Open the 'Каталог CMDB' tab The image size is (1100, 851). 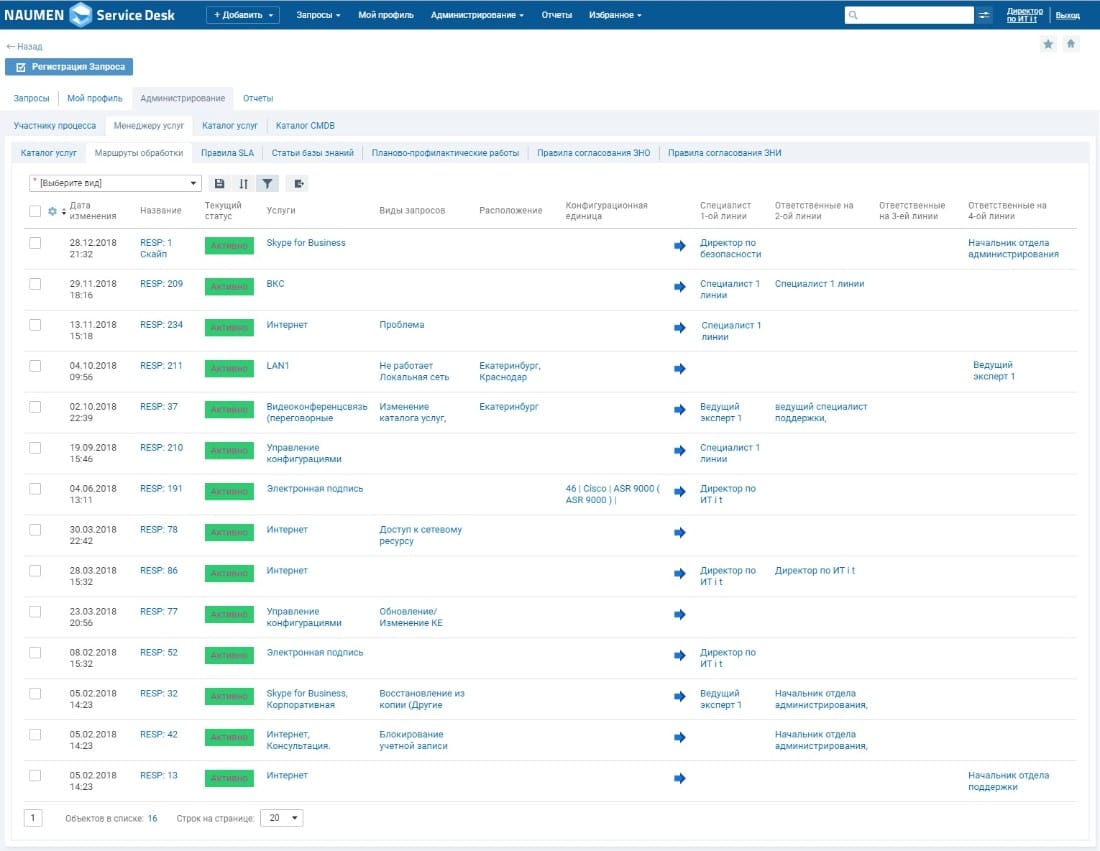(x=305, y=126)
